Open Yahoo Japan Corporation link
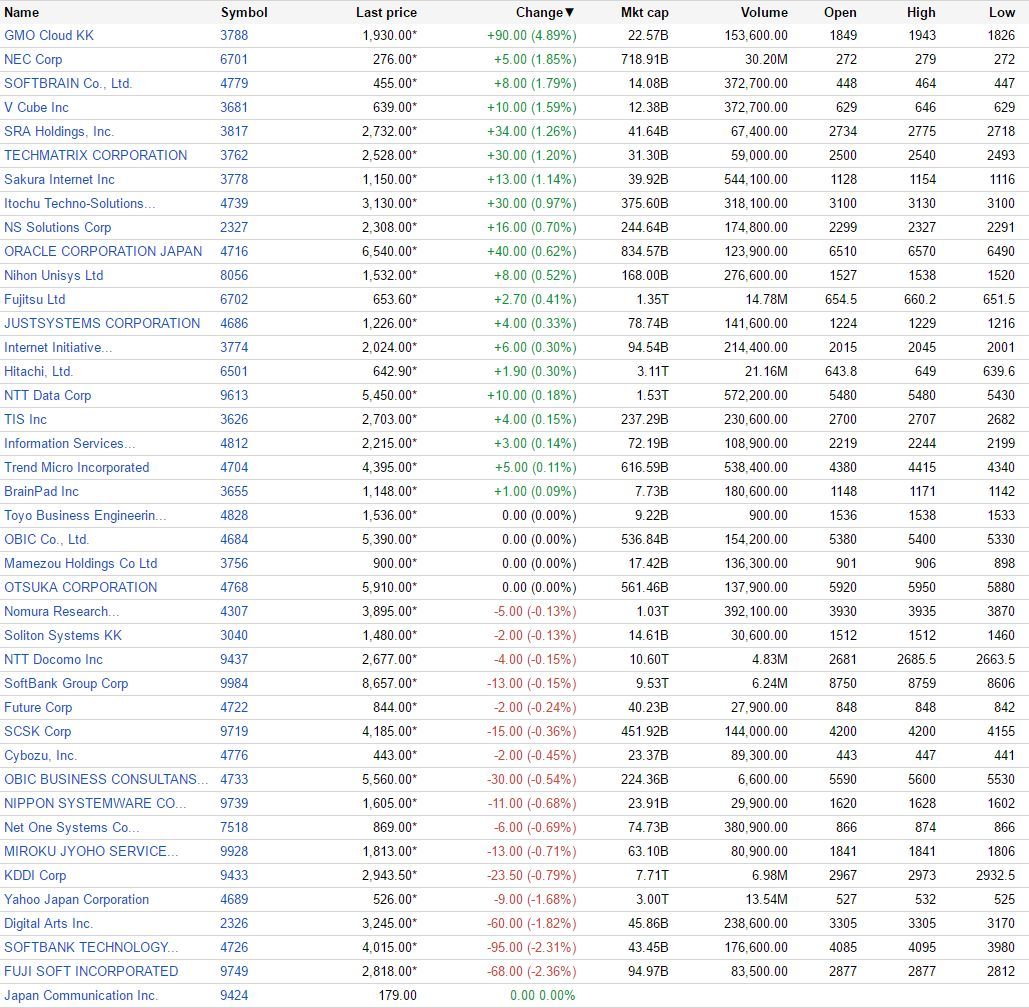Image resolution: width=1029 pixels, height=1008 pixels. pyautogui.click(x=77, y=900)
